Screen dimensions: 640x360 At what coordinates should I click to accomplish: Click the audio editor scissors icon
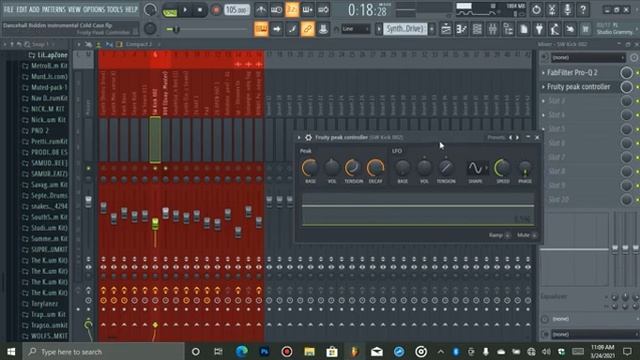pyautogui.click(x=552, y=9)
